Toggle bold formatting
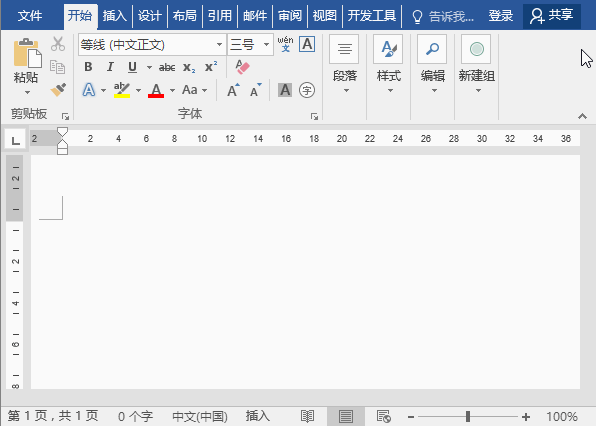 tap(88, 67)
